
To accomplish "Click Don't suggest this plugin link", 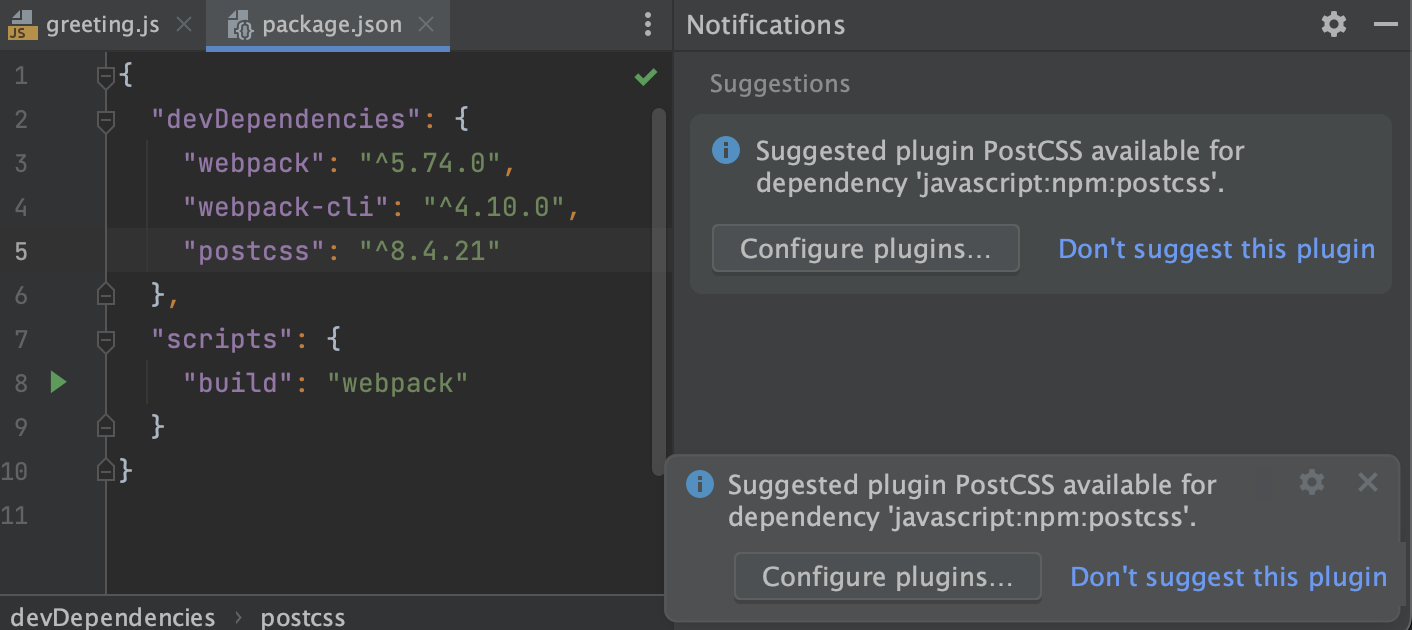I will pyautogui.click(x=1216, y=248).
